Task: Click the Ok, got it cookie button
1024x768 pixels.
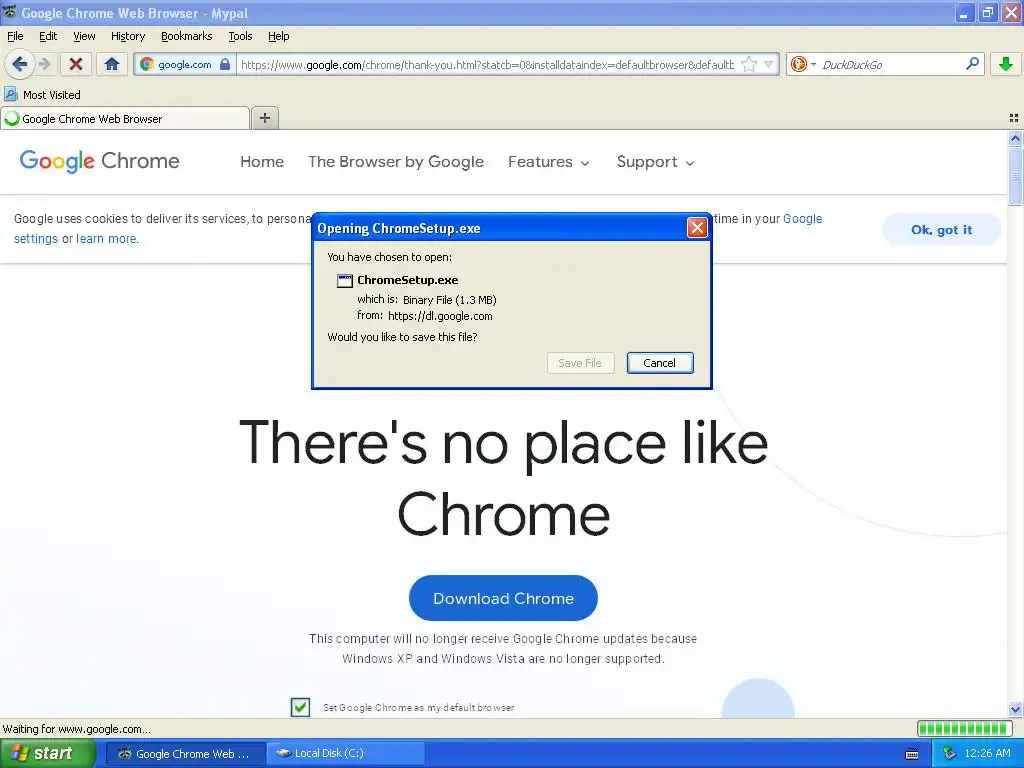Action: [x=941, y=229]
